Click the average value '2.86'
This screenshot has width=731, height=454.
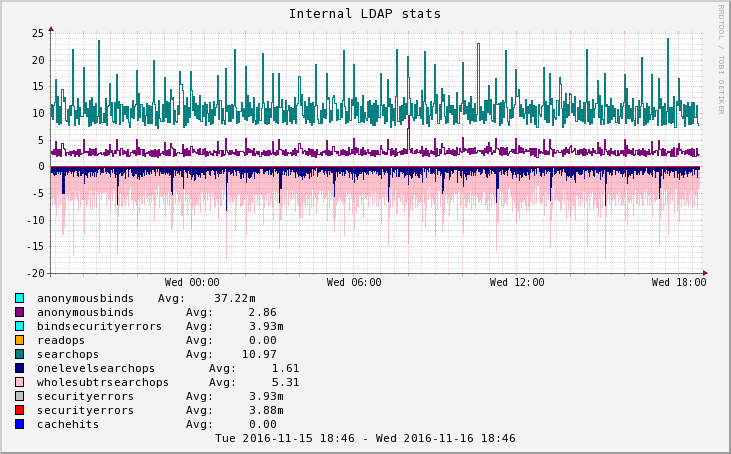[262, 312]
